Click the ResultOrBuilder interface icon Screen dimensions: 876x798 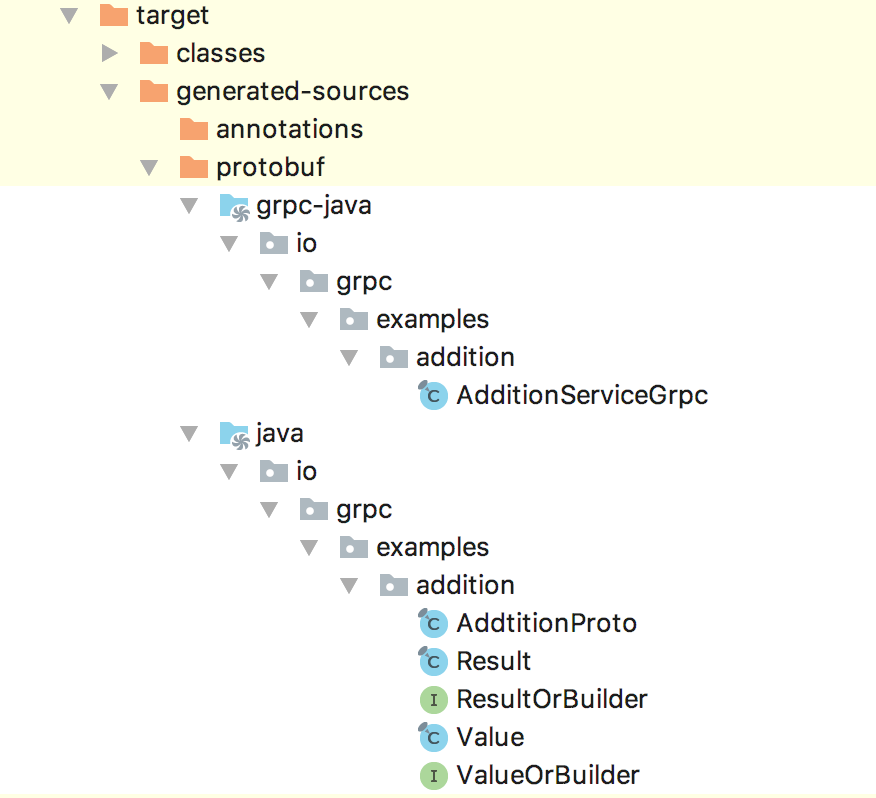point(433,700)
